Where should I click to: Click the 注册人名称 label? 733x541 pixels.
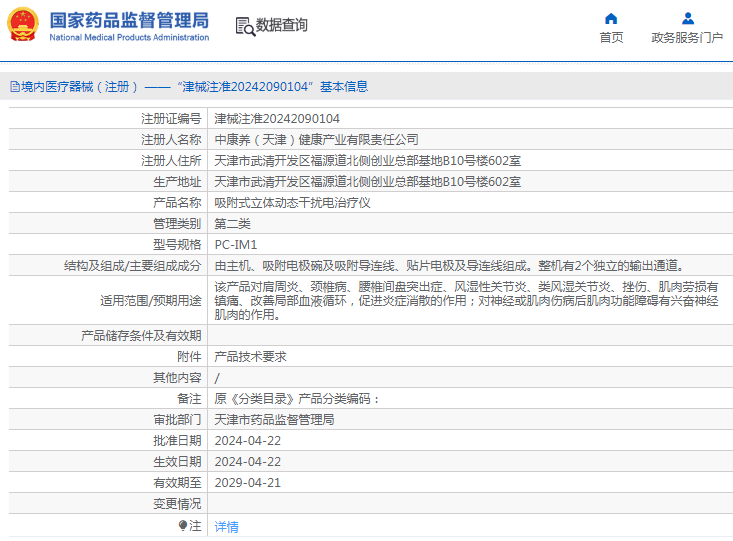[171, 140]
